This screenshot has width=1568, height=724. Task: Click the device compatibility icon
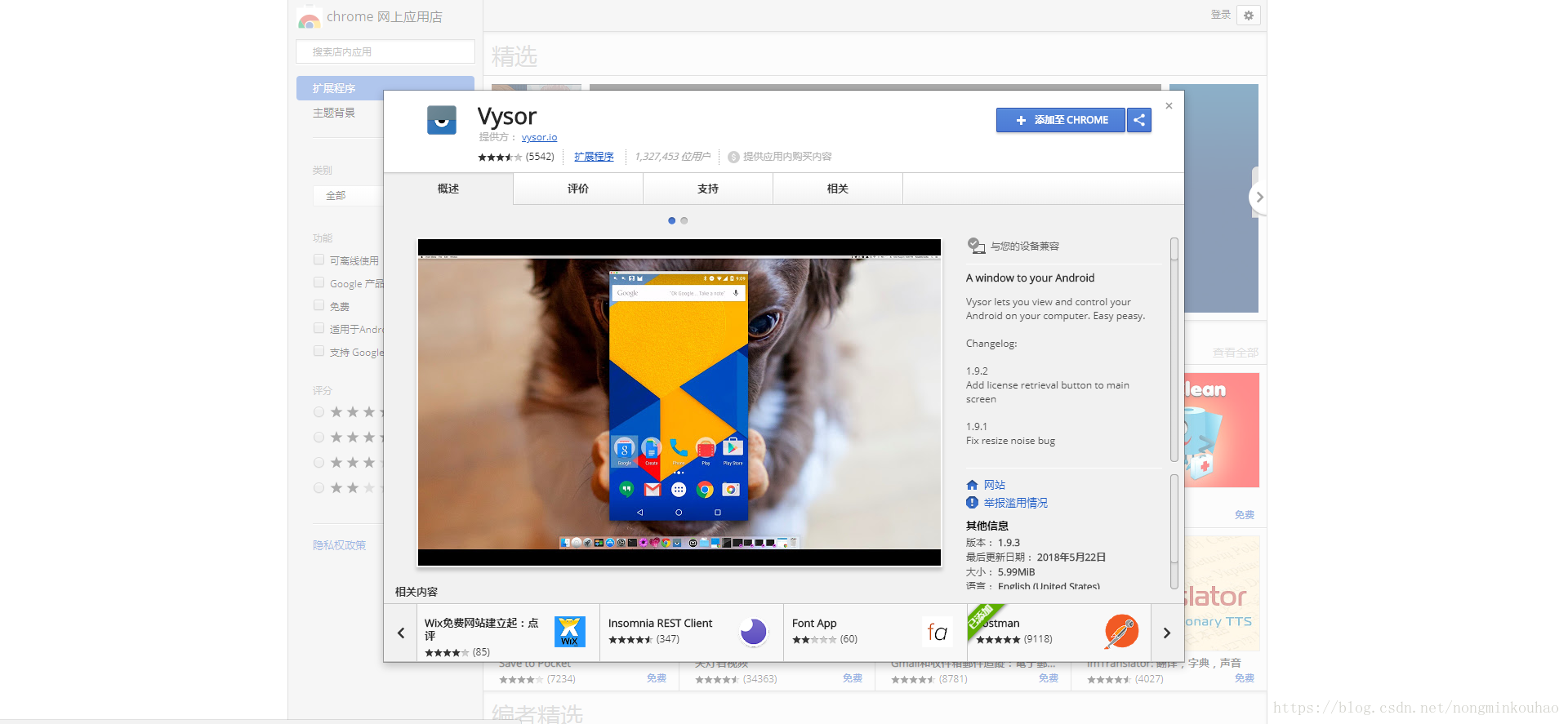point(976,246)
